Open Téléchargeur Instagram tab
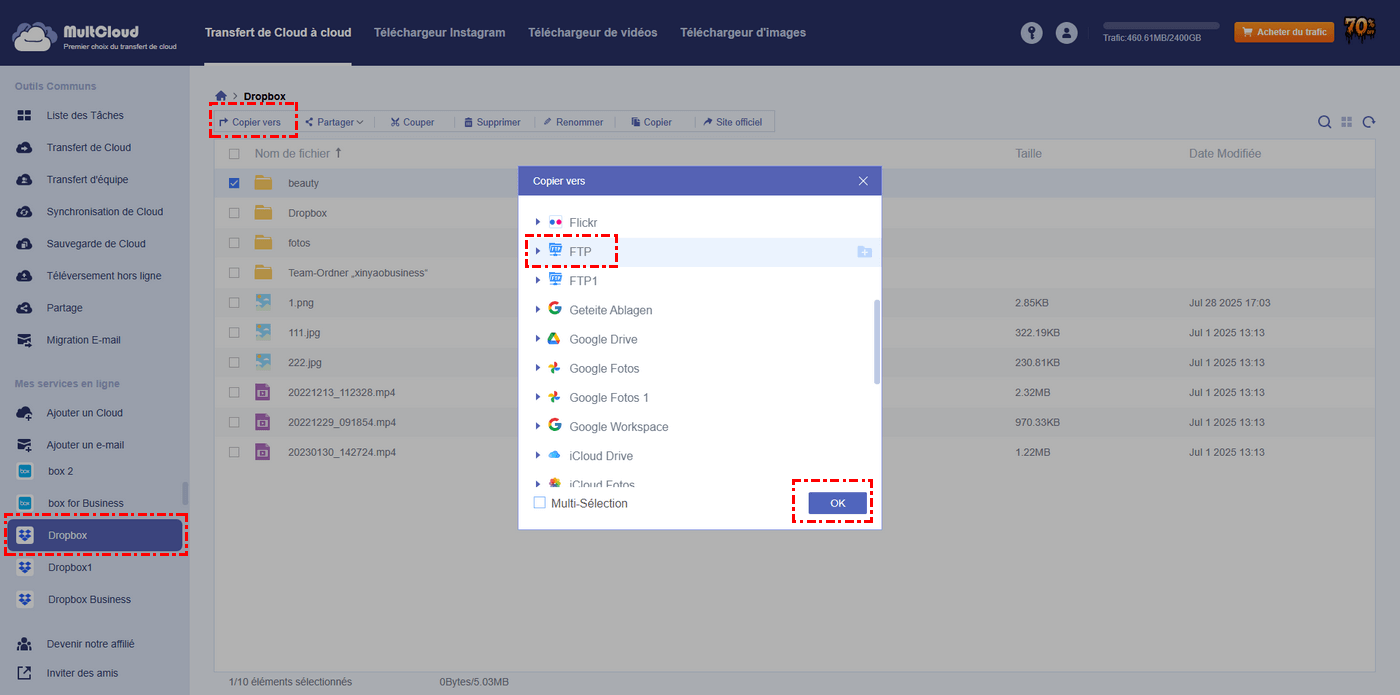 pos(439,33)
